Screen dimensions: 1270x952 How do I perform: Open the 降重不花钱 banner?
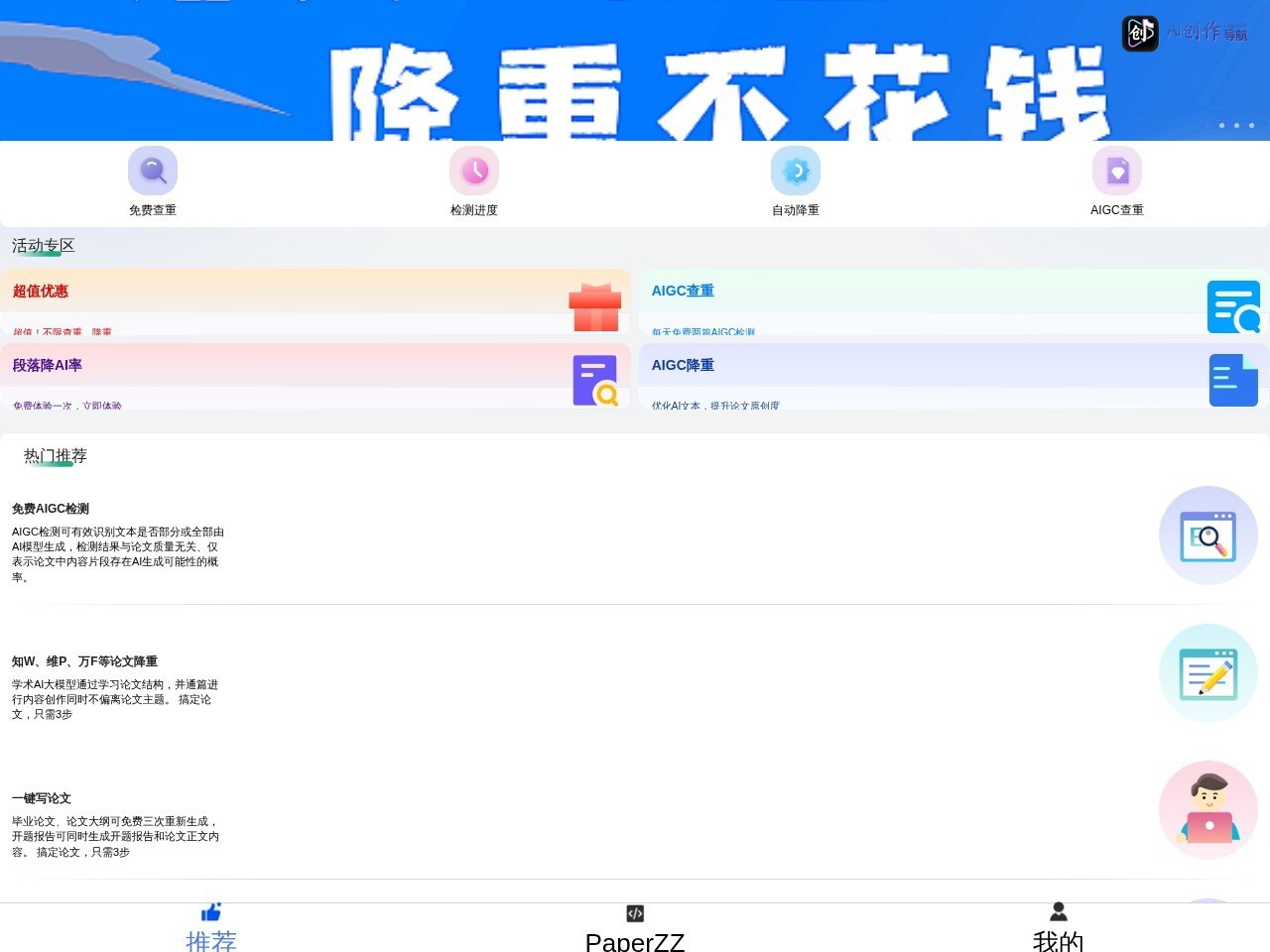pos(635,70)
